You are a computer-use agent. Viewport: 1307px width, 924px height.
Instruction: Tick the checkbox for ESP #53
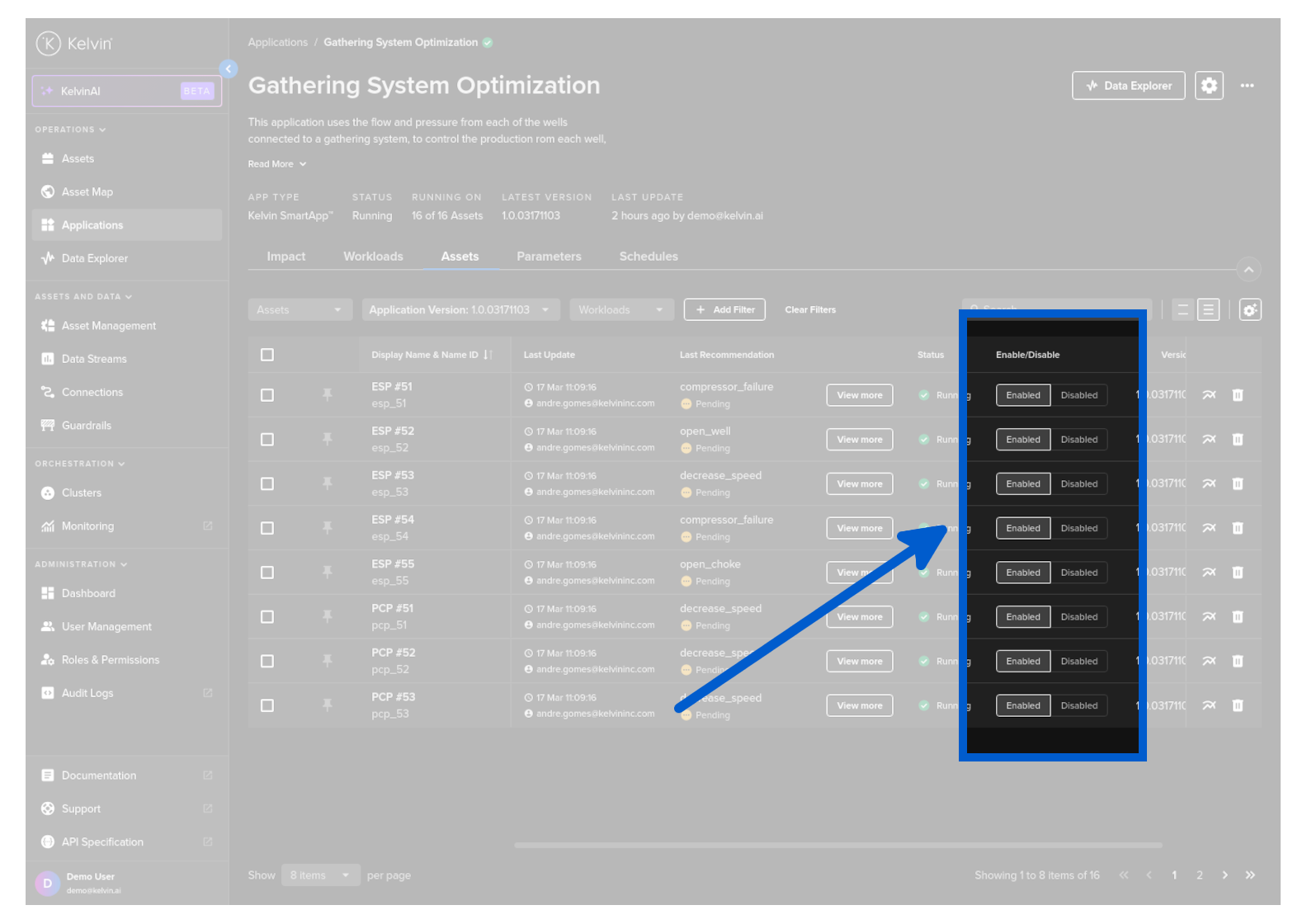pos(267,484)
